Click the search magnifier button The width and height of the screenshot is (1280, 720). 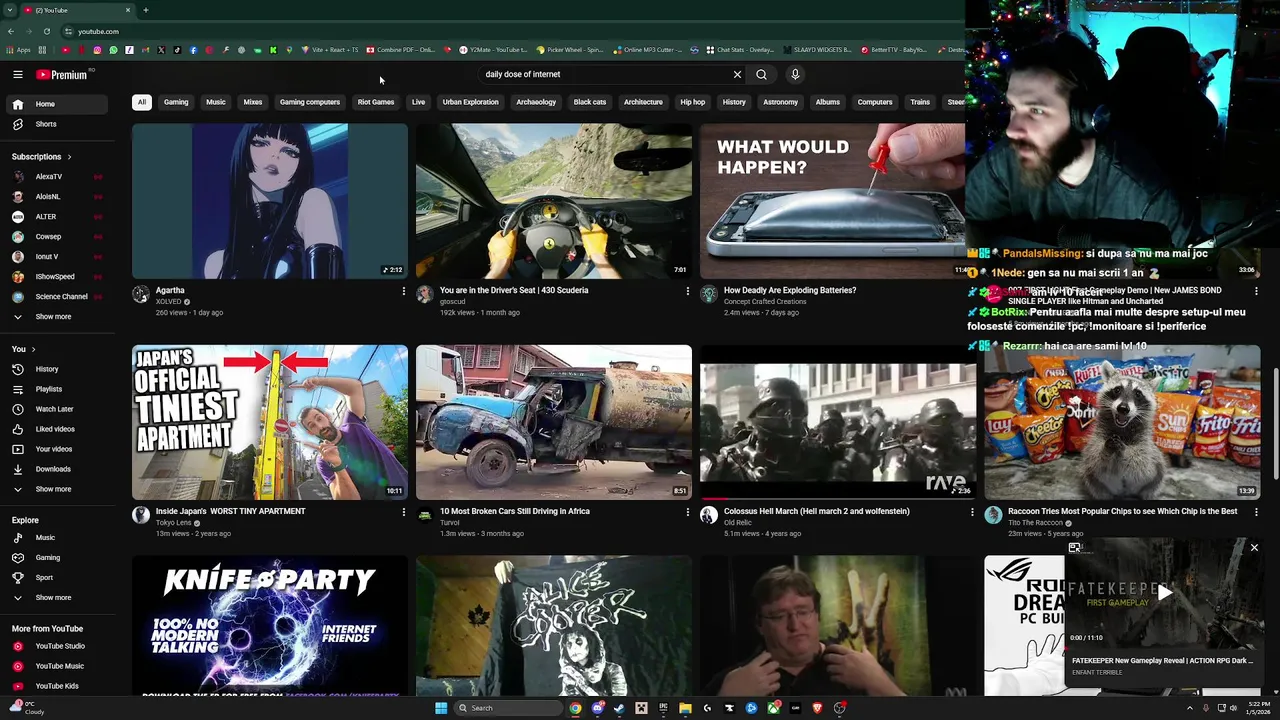[761, 74]
